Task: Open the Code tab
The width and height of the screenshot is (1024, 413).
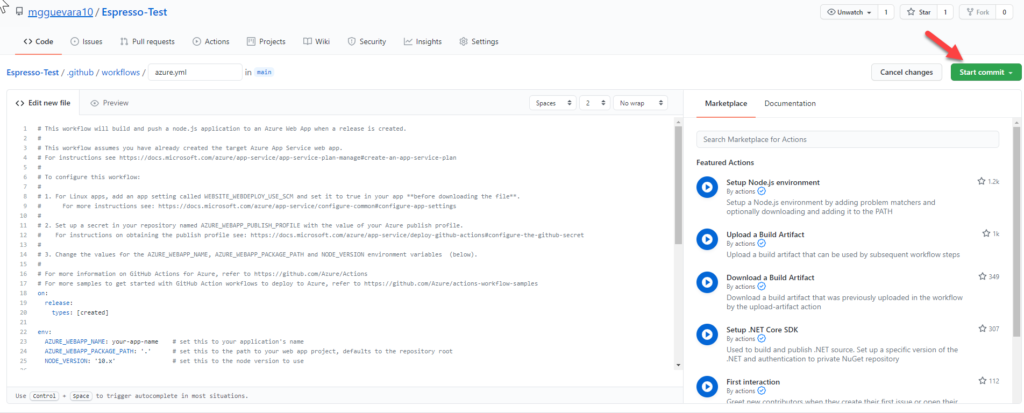Action: [x=39, y=41]
